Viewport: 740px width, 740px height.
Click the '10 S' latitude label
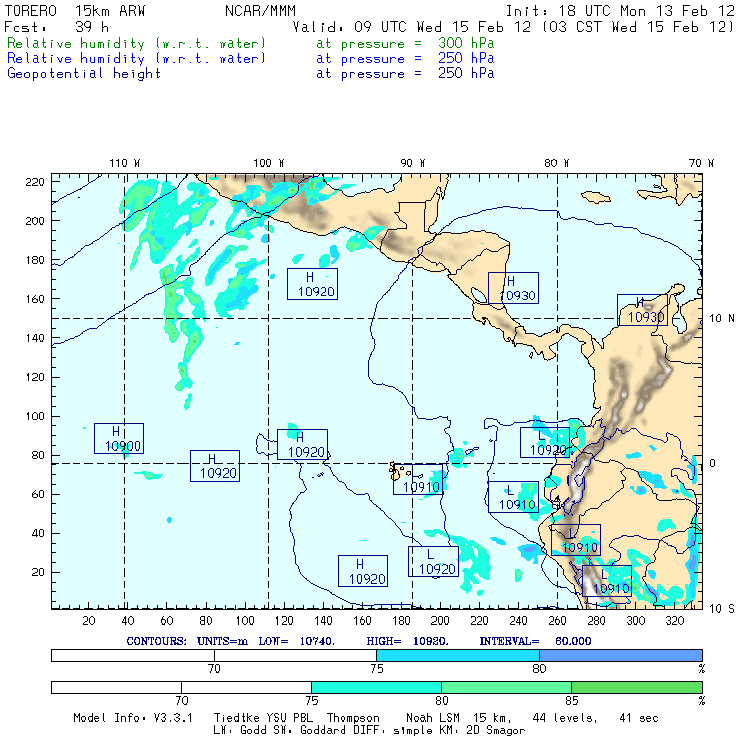[722, 609]
